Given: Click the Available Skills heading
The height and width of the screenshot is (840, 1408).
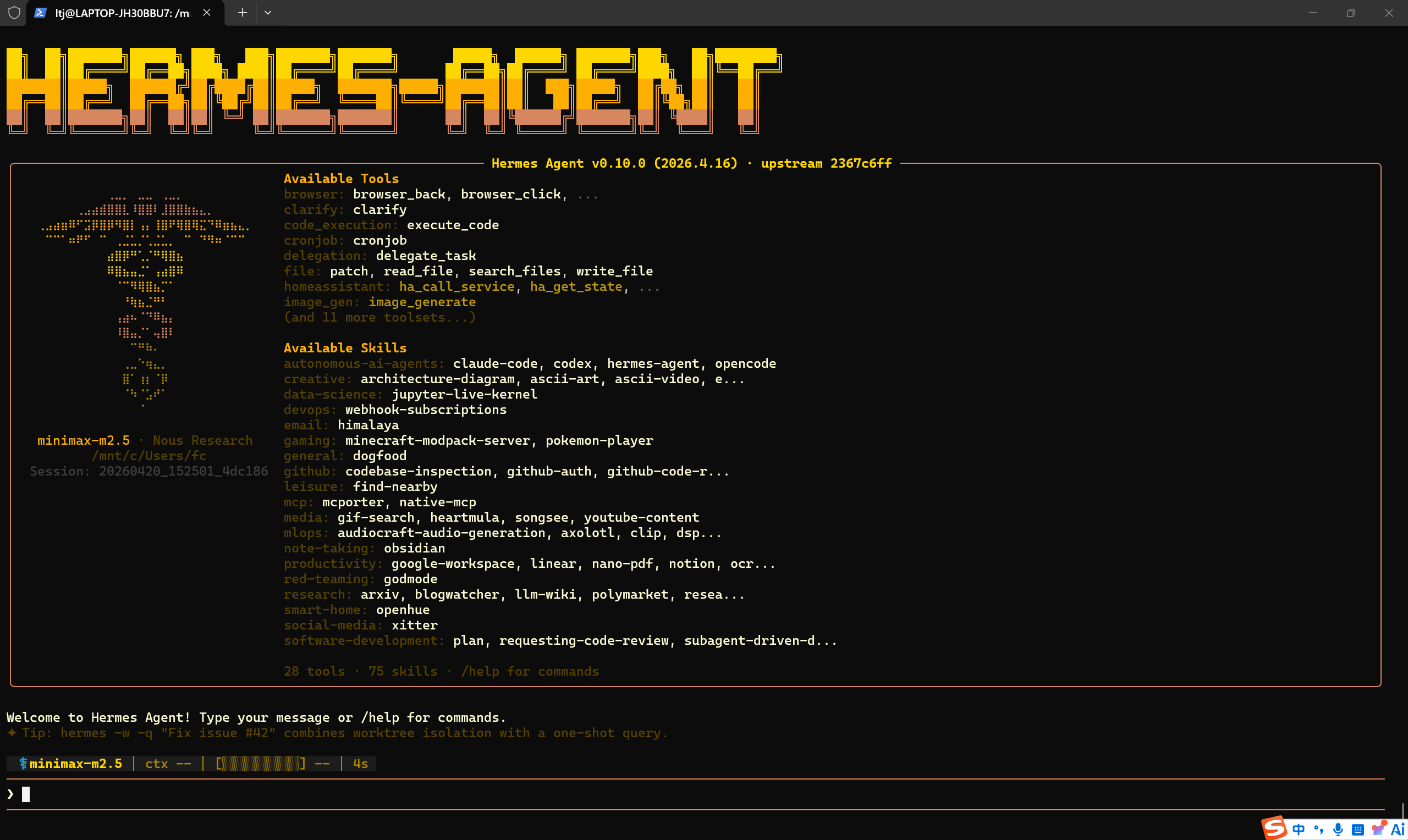Looking at the screenshot, I should click(345, 347).
